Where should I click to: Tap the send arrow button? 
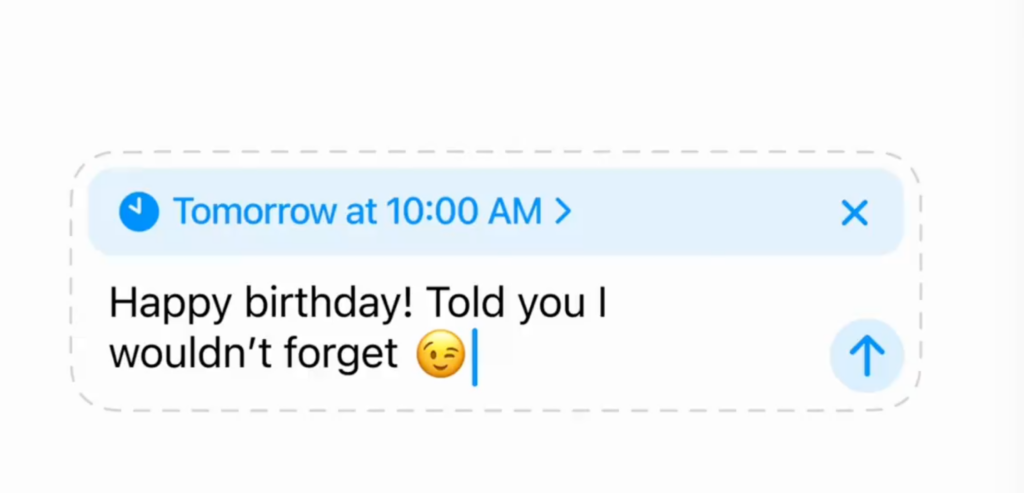tap(867, 356)
